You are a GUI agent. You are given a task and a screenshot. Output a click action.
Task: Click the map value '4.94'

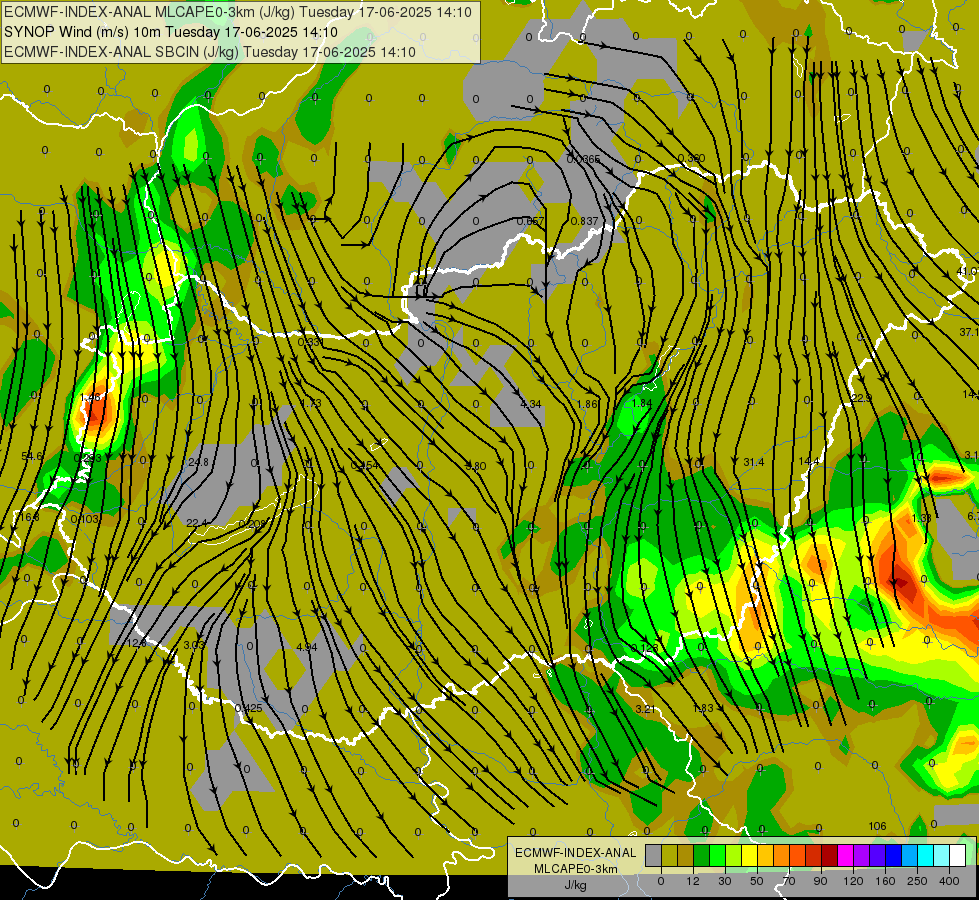[x=307, y=646]
